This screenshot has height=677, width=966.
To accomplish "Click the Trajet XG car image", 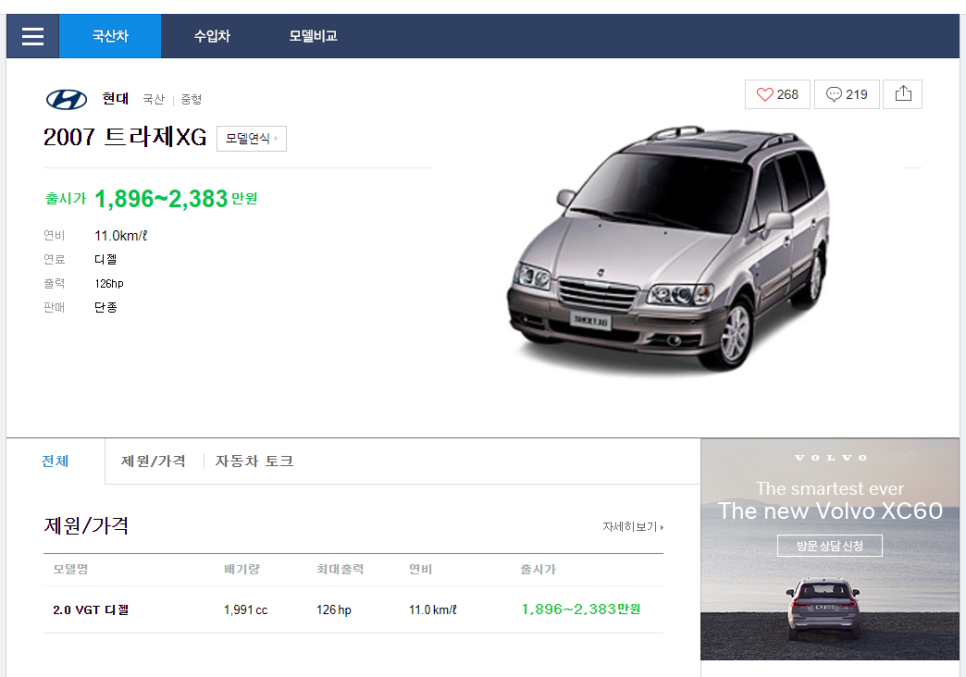I will pos(668,247).
